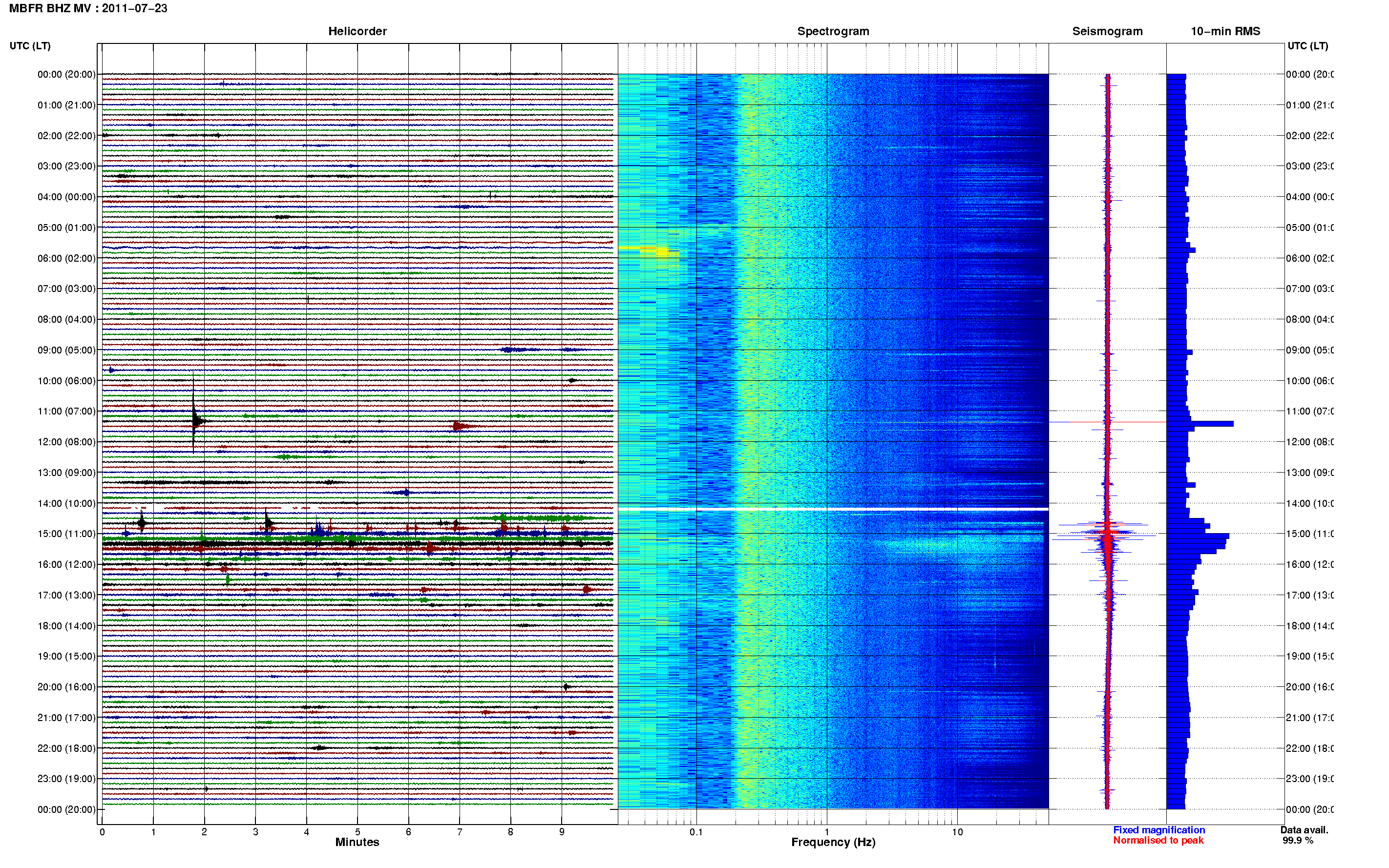Click left time label '06:00 (02:00)'
Viewport: 1389px width, 868px height.
66,258
